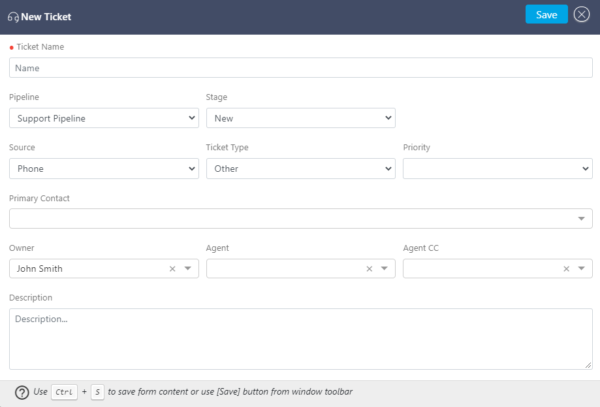Save the new ticket
Screen dimensions: 600x407
[546, 15]
